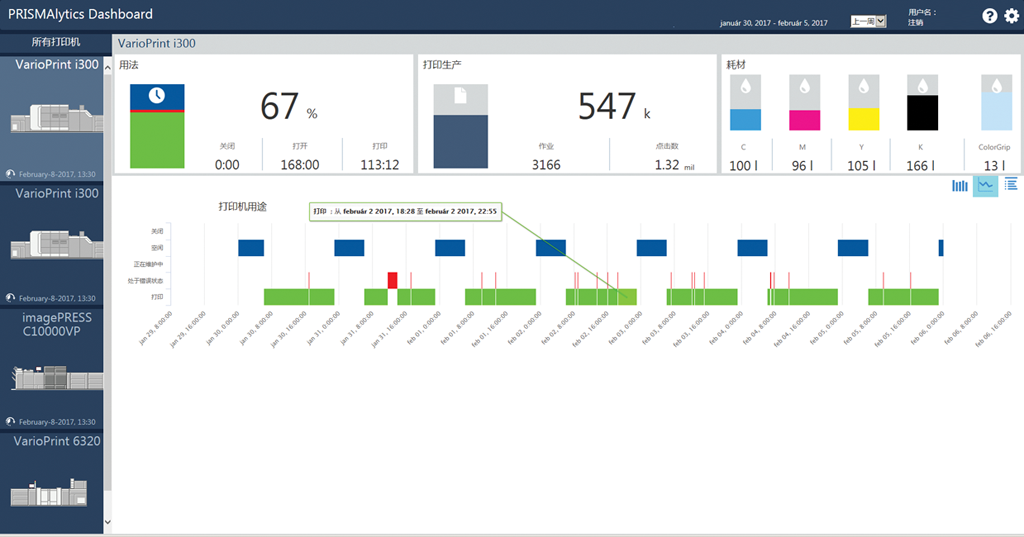The height and width of the screenshot is (537, 1024).
Task: Click the dark blue print production bar
Action: (460, 142)
